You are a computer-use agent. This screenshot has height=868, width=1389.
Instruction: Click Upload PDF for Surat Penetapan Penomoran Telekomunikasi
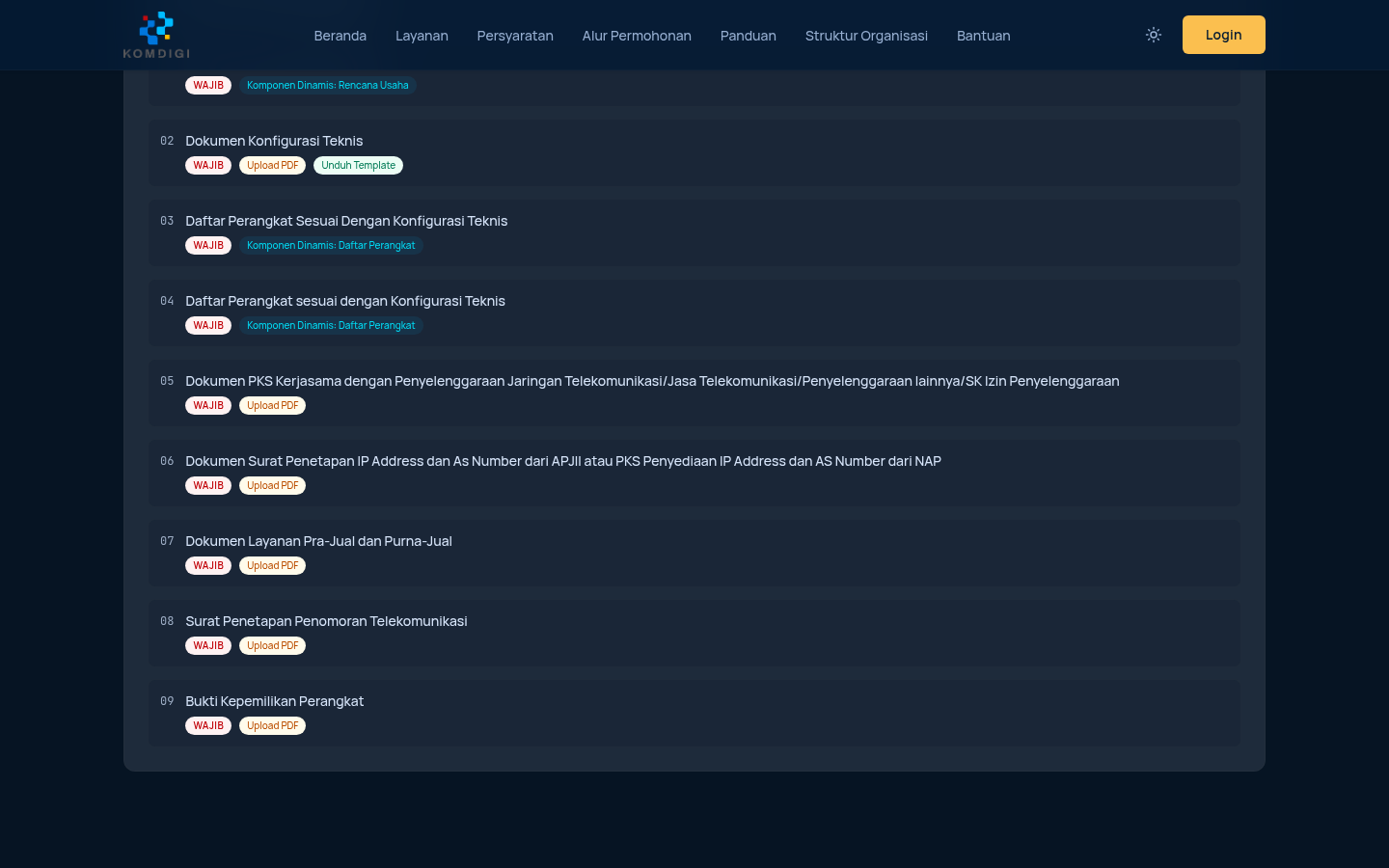pos(273,646)
